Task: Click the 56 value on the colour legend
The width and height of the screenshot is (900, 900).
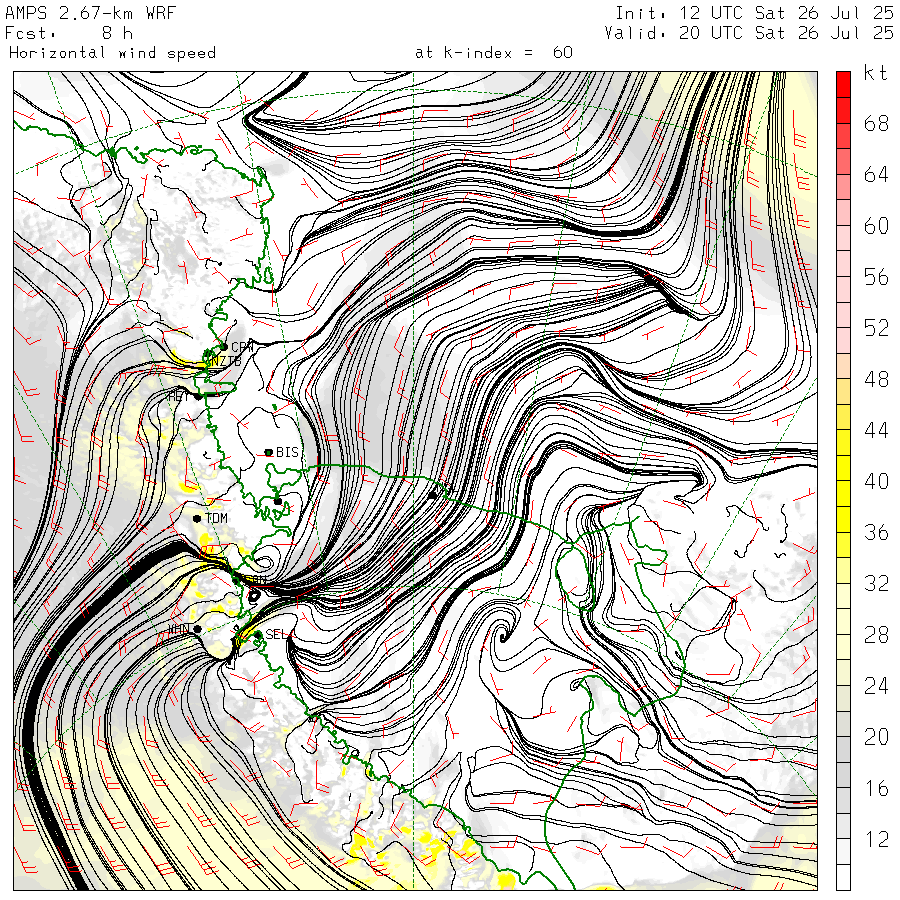Action: [876, 277]
